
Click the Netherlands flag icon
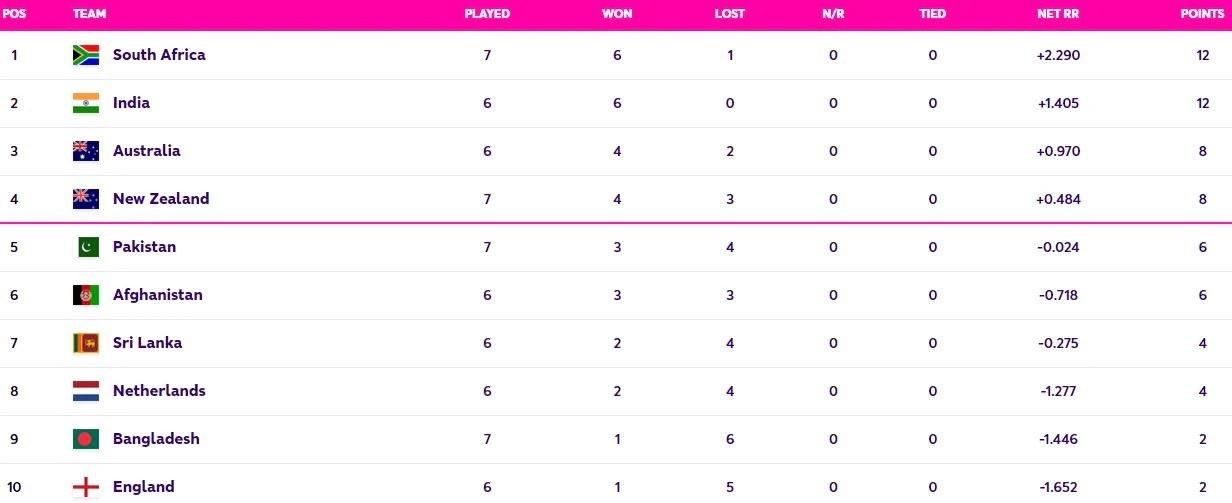[x=86, y=391]
